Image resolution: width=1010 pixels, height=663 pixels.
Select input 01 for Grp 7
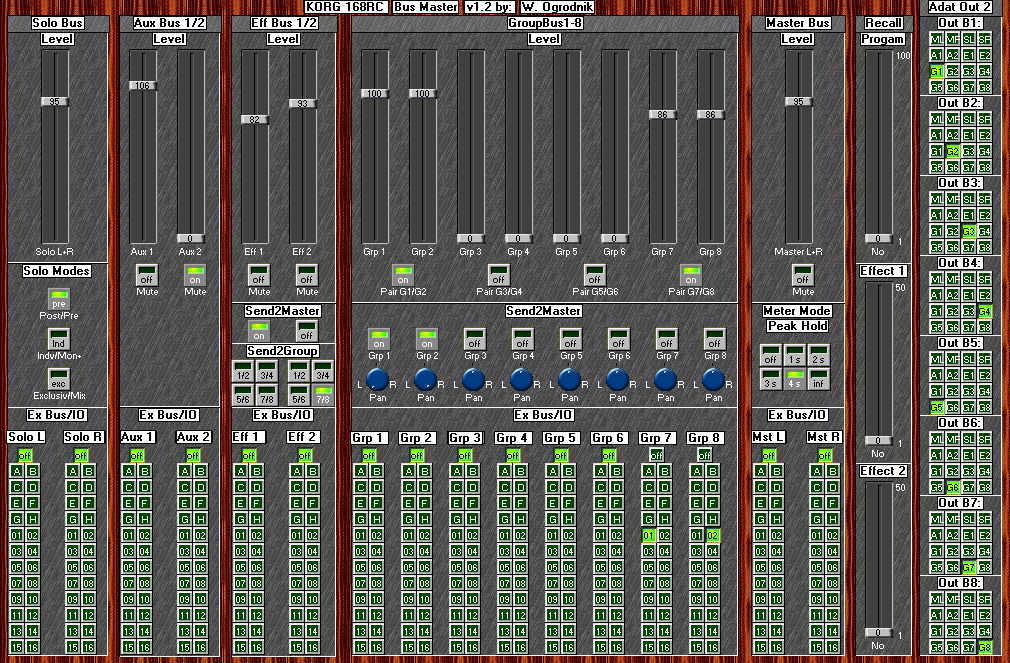click(x=649, y=535)
